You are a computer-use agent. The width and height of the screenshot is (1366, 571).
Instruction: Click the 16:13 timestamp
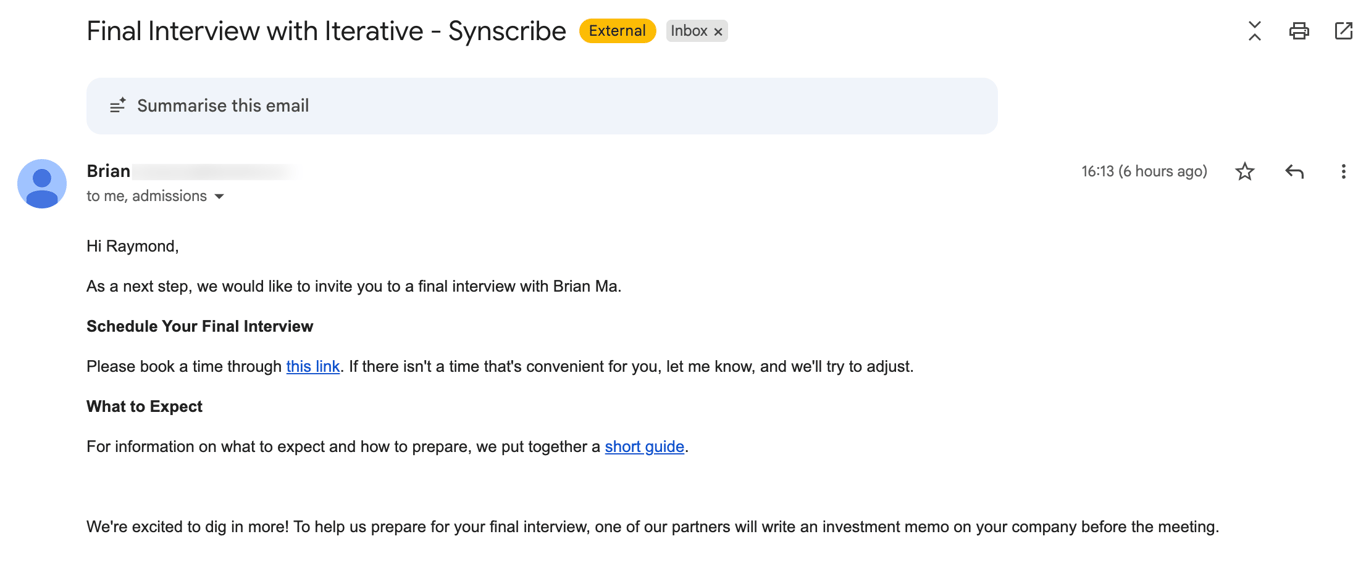click(x=1143, y=172)
